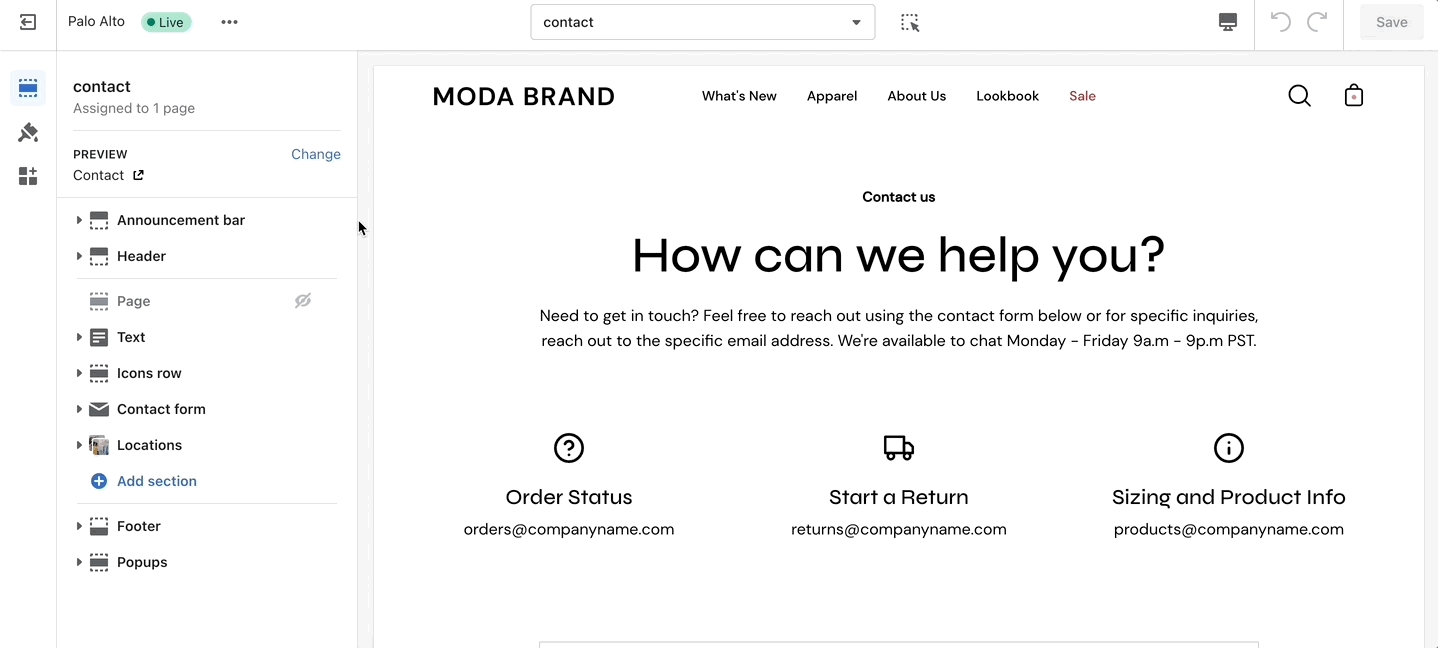Click the Change preview link
The width and height of the screenshot is (1438, 648).
tap(316, 154)
